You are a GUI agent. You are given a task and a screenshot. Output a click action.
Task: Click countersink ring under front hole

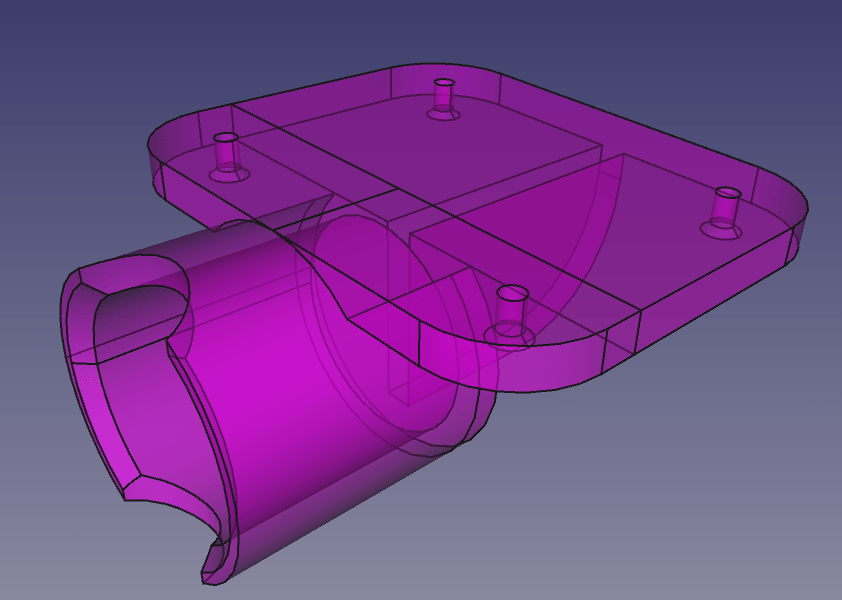(x=509, y=337)
